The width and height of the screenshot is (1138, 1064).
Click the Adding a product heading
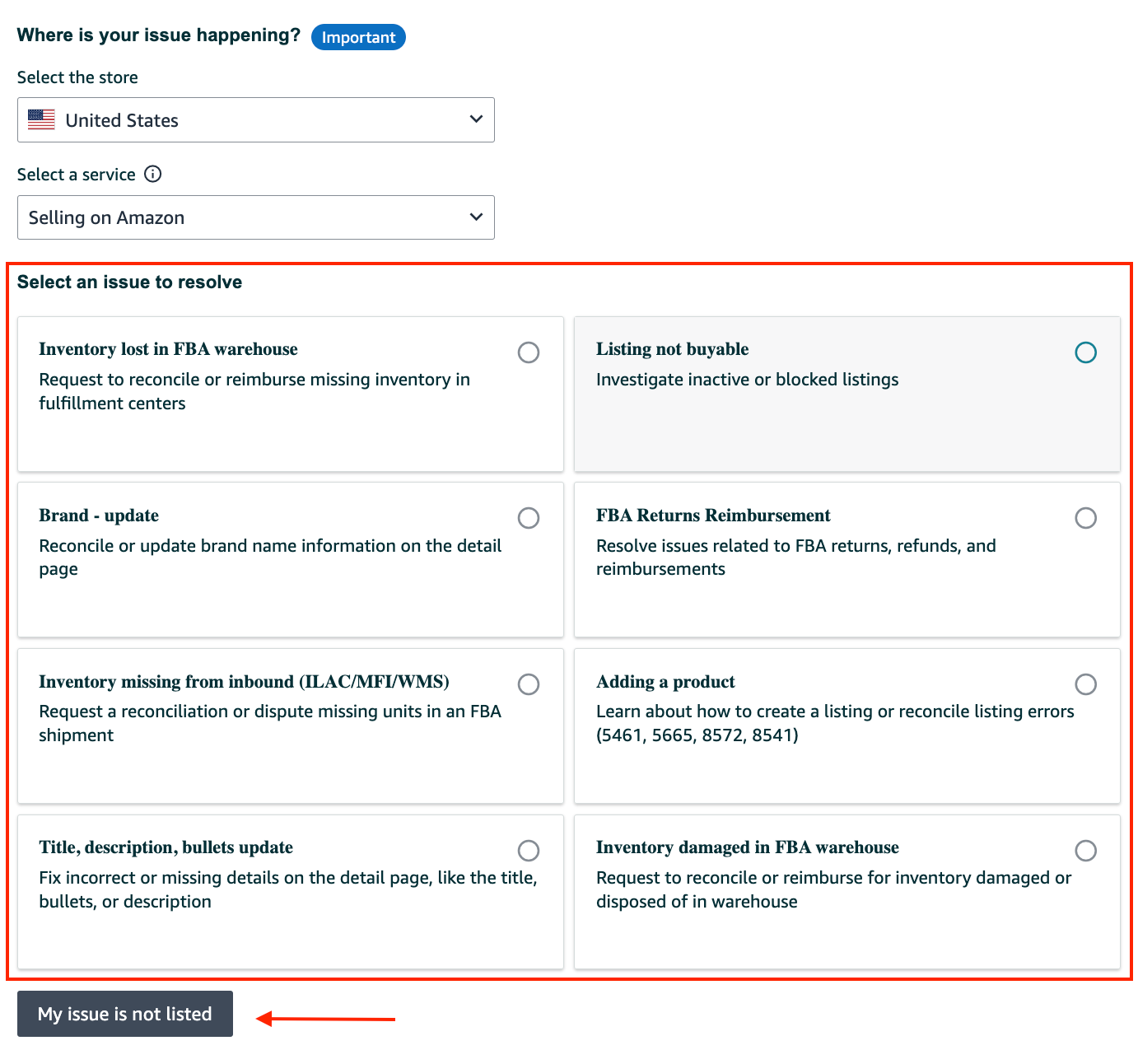coord(665,682)
